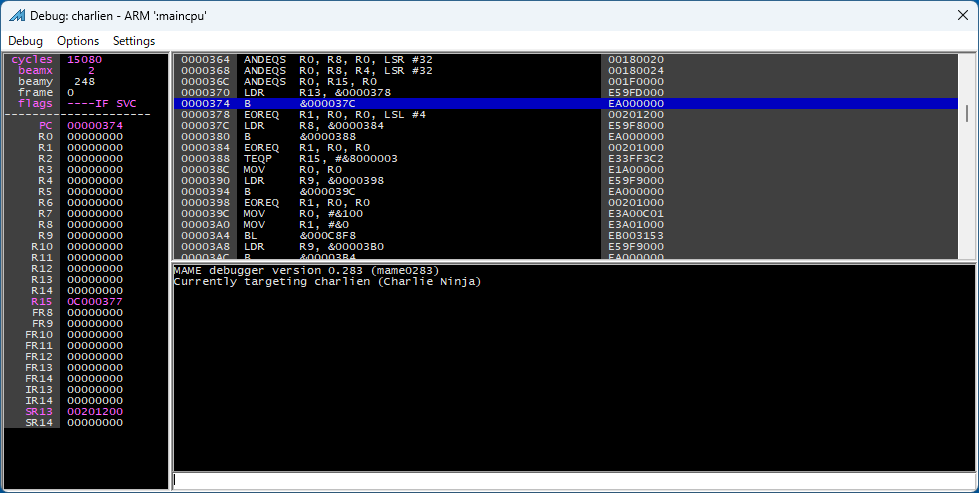979x493 pixels.
Task: Open the Settings menu
Action: coord(134,41)
